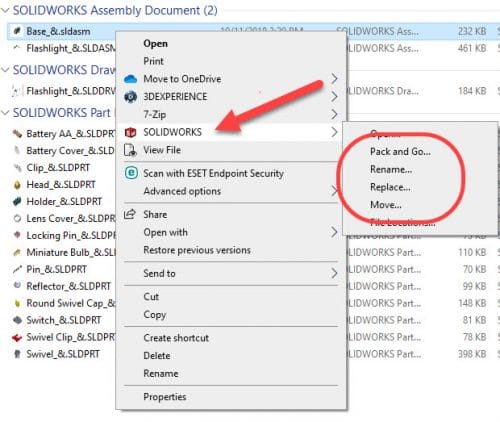500x422 pixels.
Task: Collapse the SOLIDWORKS Assembly Document group
Action: click(5, 10)
